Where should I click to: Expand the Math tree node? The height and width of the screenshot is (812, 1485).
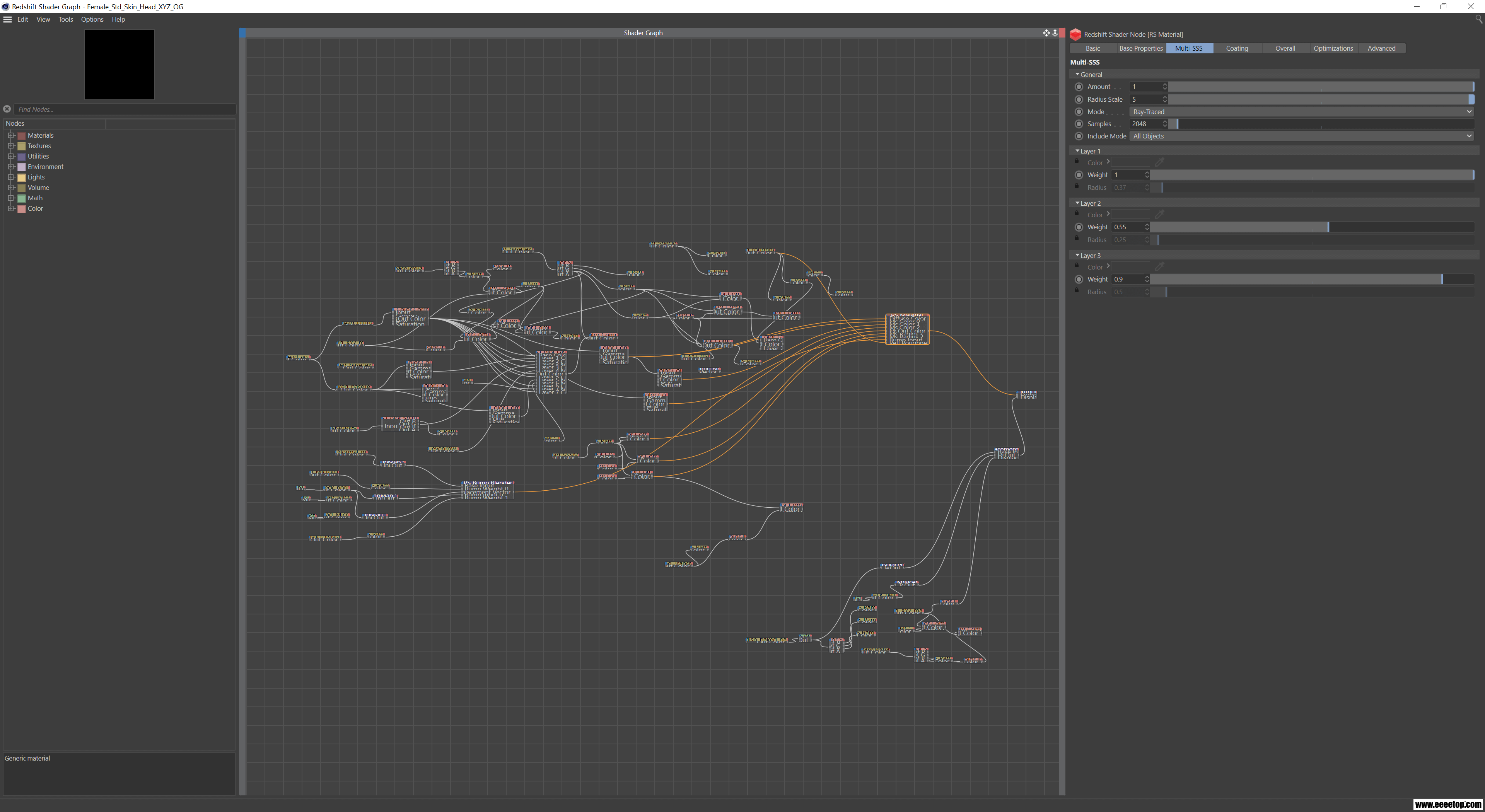[11, 198]
